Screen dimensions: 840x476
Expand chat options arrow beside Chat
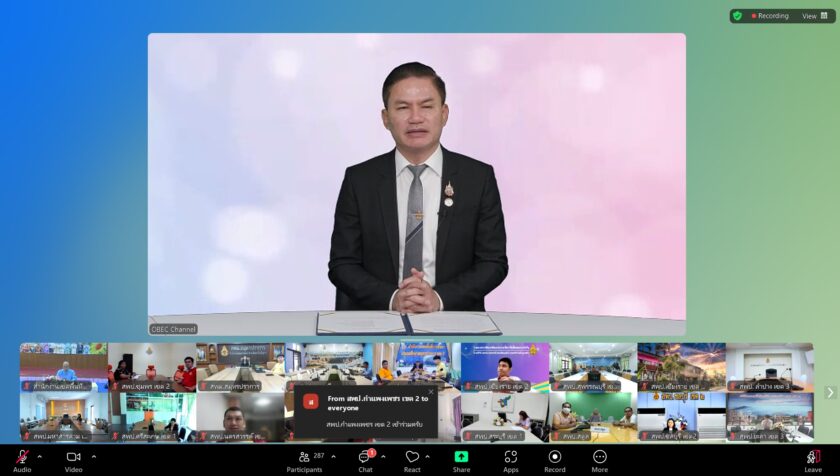(x=383, y=456)
